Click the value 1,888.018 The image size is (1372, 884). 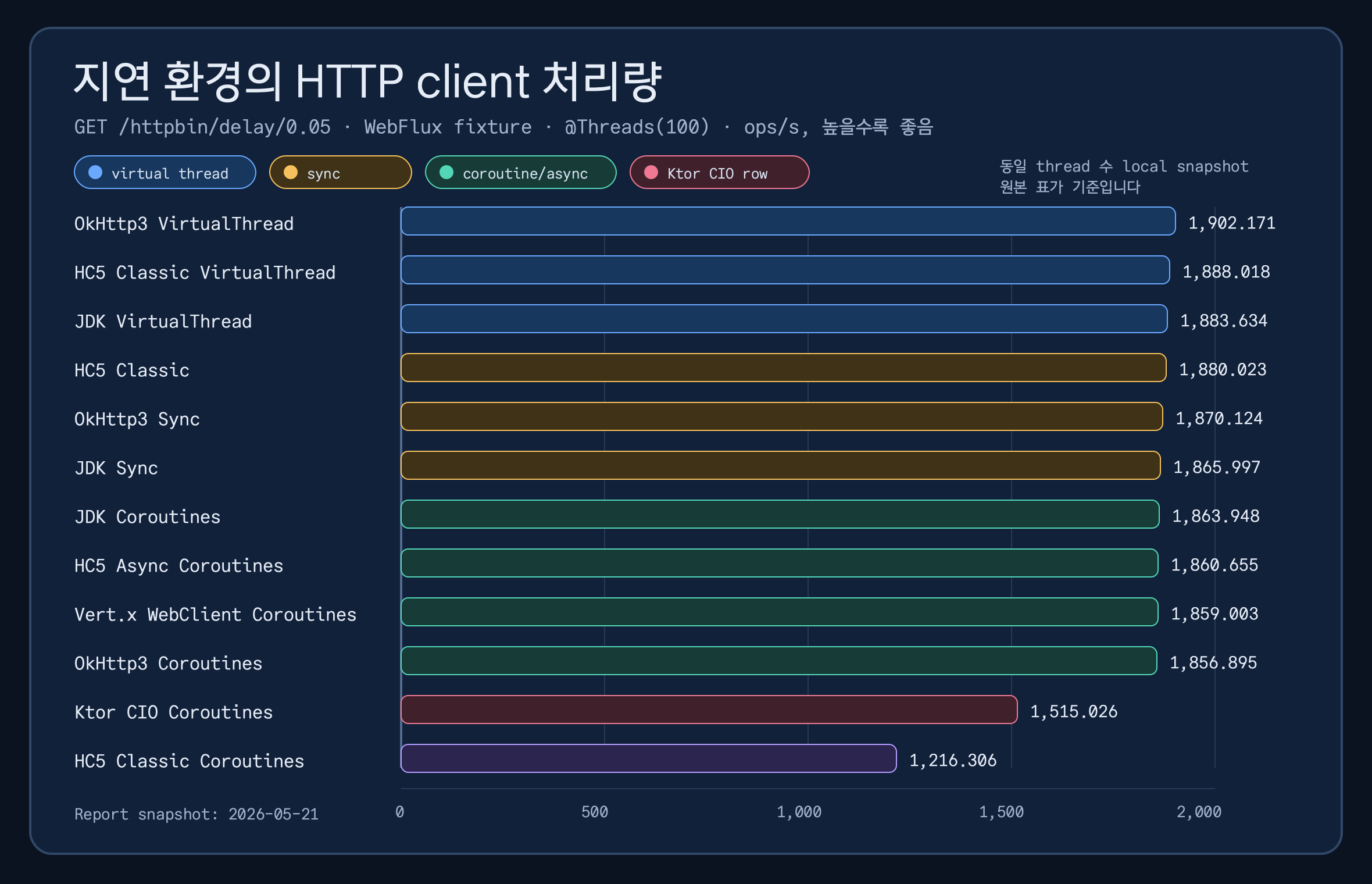[1226, 272]
